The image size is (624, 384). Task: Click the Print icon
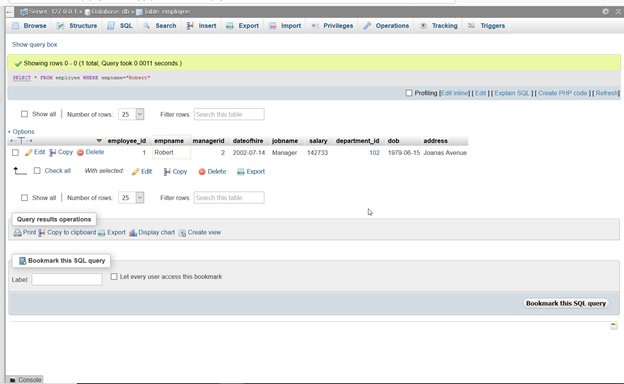(18, 233)
